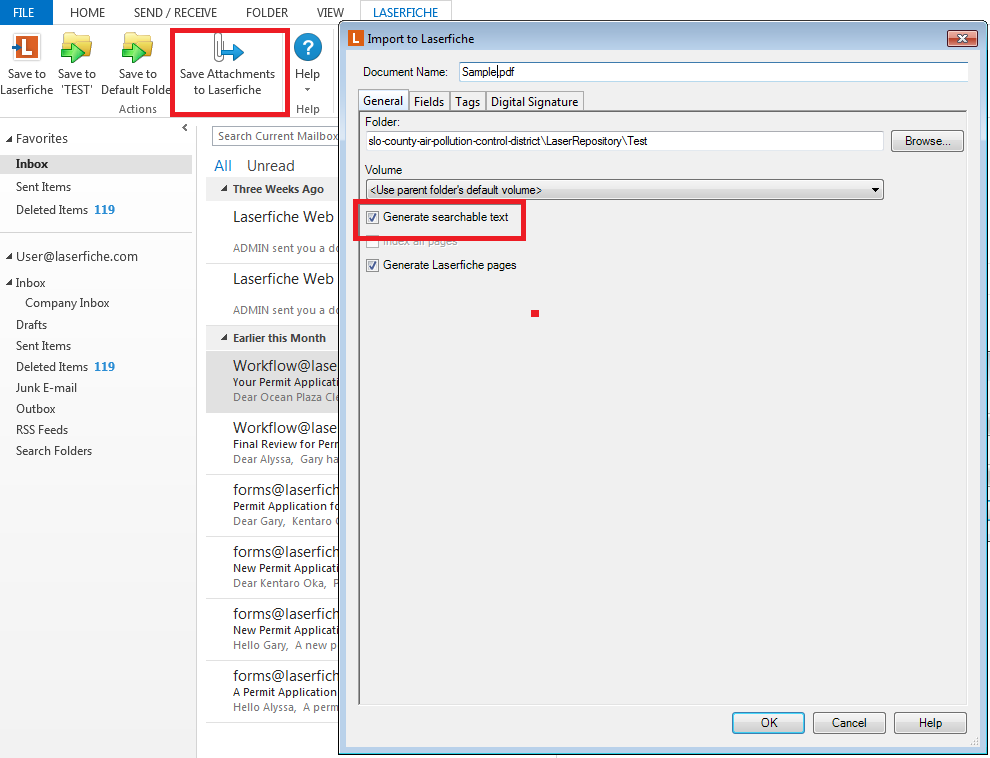Click the Browse... button
The width and height of the screenshot is (990, 758).
coord(927,141)
